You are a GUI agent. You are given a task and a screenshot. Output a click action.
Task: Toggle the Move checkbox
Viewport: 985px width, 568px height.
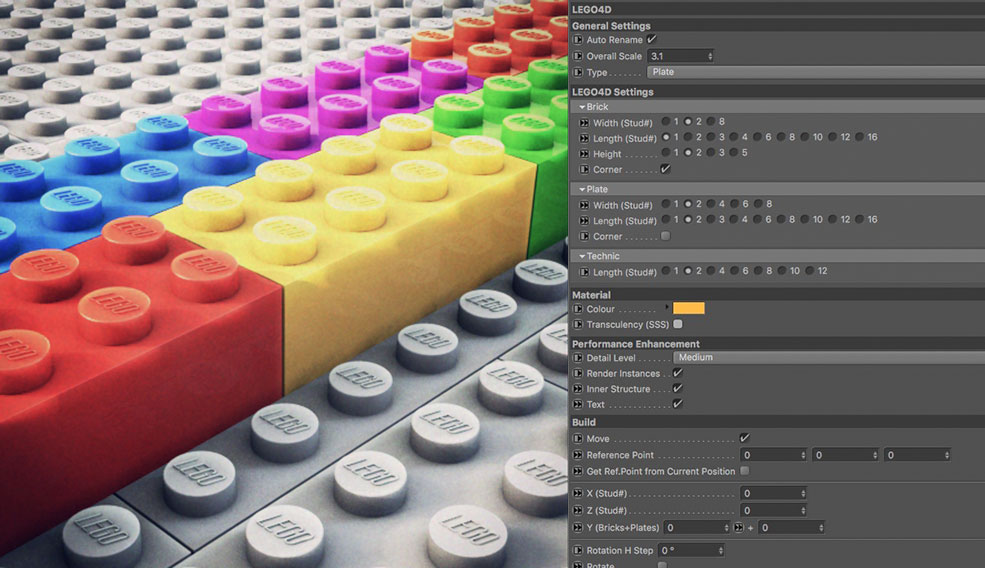click(x=744, y=438)
